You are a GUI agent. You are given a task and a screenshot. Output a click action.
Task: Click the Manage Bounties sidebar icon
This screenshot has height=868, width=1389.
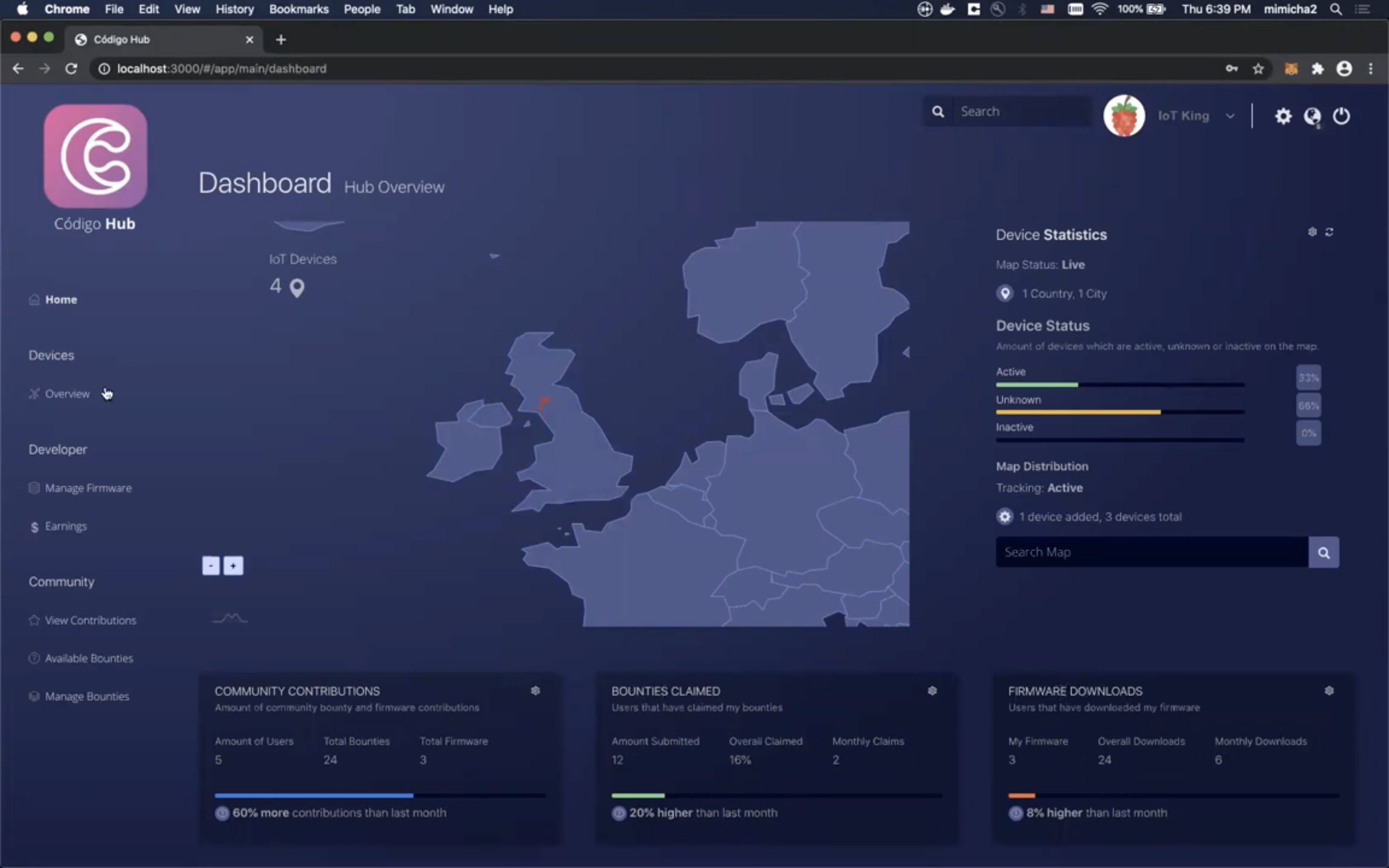(33, 696)
